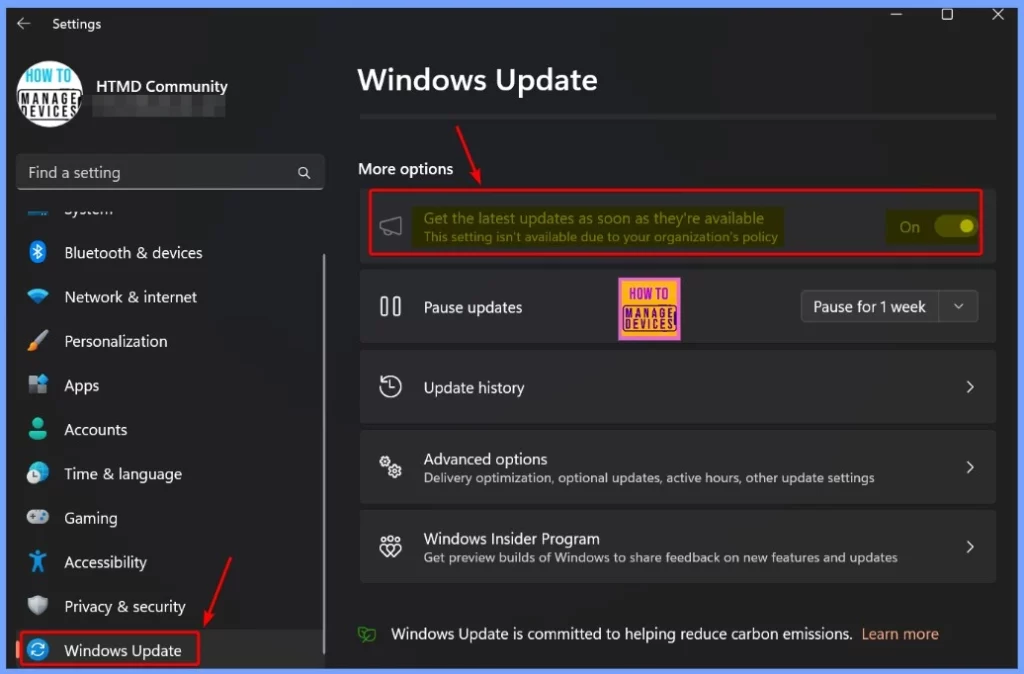The width and height of the screenshot is (1024, 674).
Task: Click the Accounts person icon
Action: [x=38, y=429]
